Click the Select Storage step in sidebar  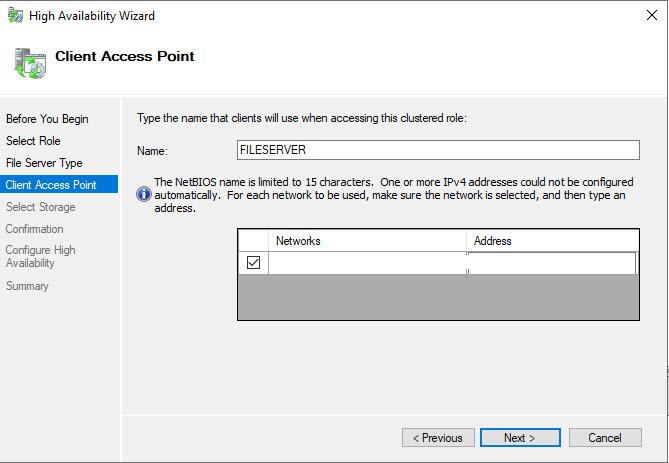(x=41, y=207)
